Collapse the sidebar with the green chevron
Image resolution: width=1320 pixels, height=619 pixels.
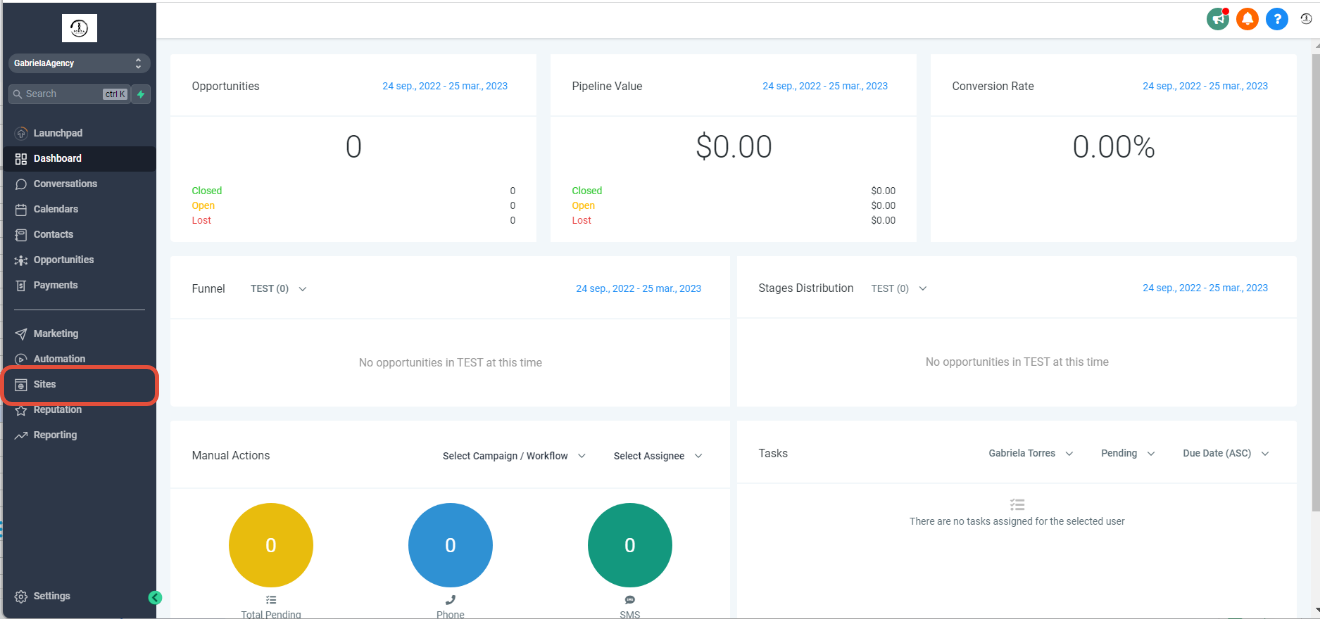pos(155,597)
